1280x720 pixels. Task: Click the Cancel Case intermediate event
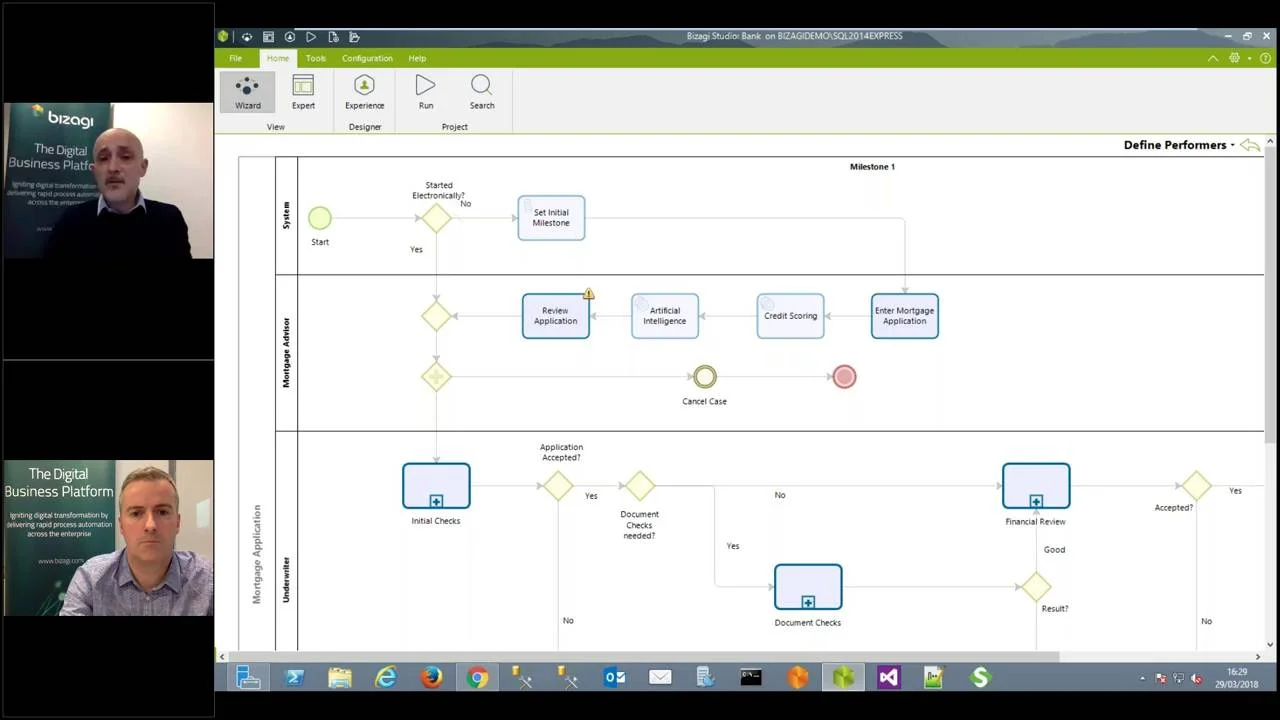705,377
